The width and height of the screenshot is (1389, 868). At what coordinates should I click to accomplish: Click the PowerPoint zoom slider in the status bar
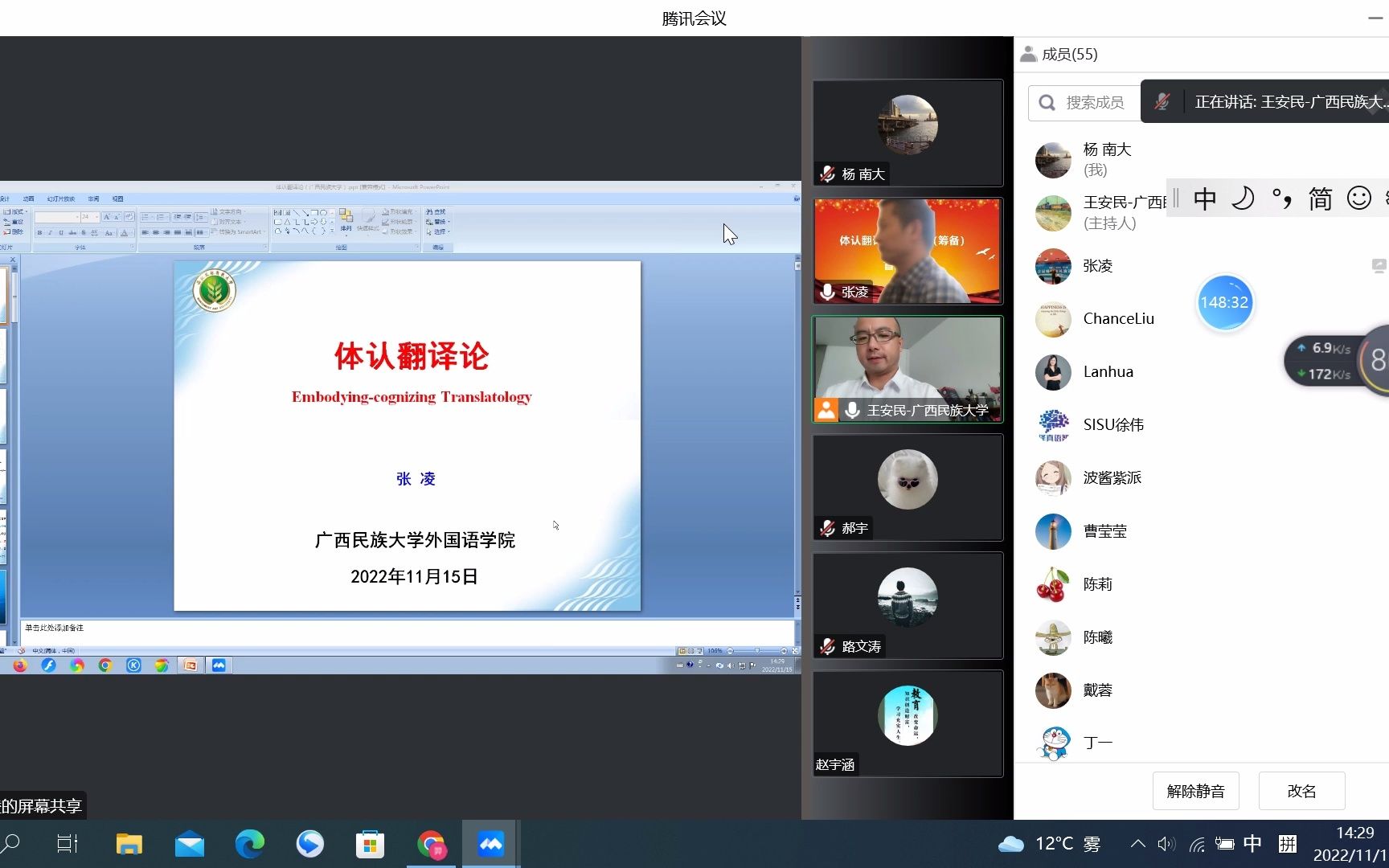(x=756, y=650)
